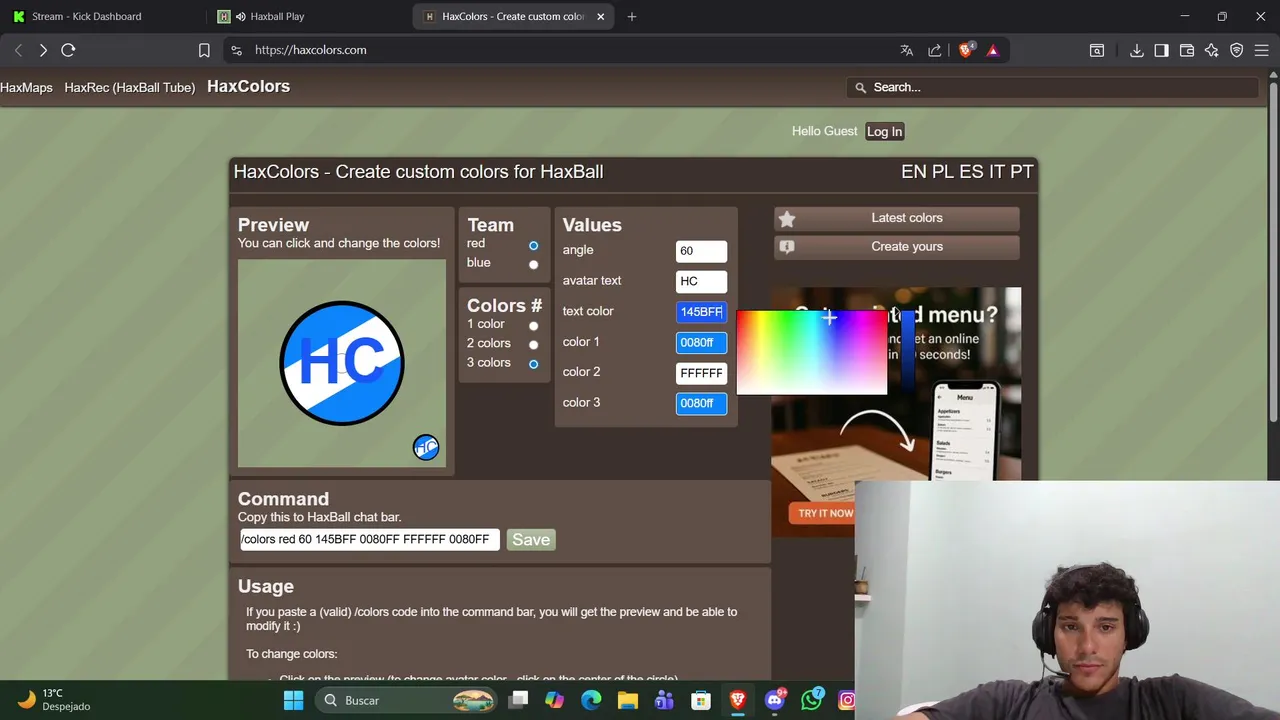Click the small HC avatar preview

coord(426,447)
